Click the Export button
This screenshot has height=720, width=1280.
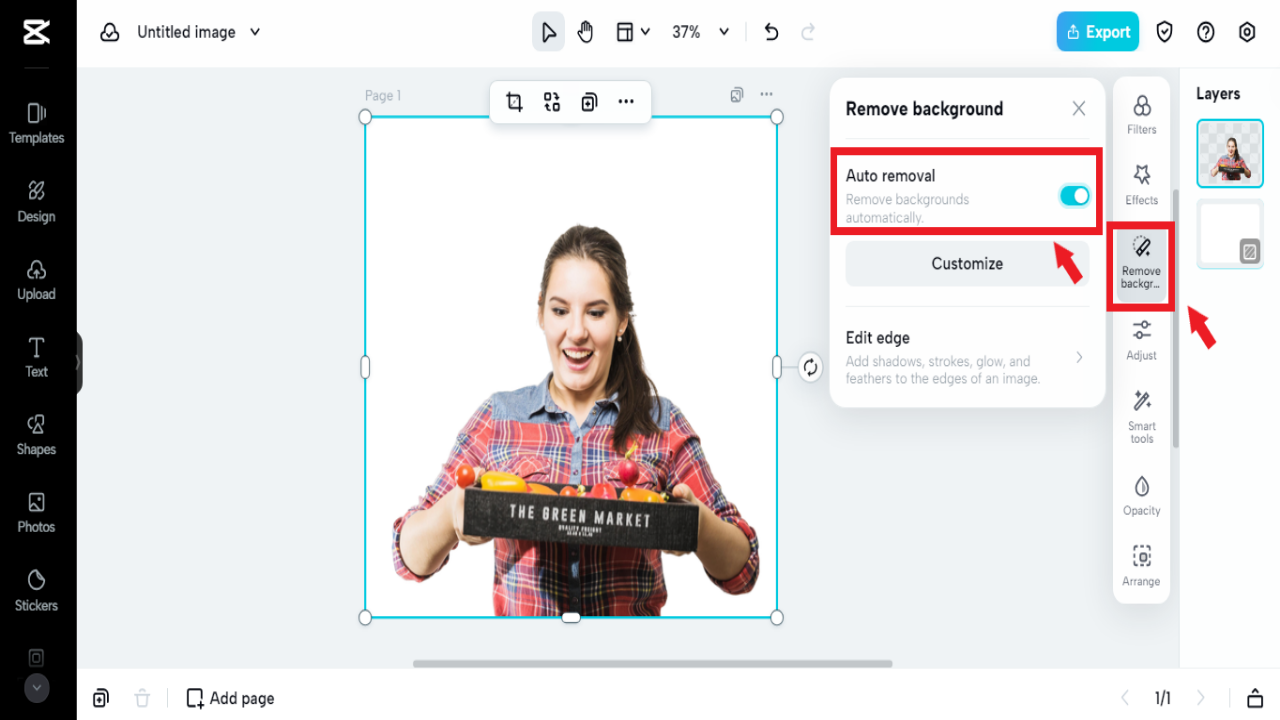[x=1097, y=31]
